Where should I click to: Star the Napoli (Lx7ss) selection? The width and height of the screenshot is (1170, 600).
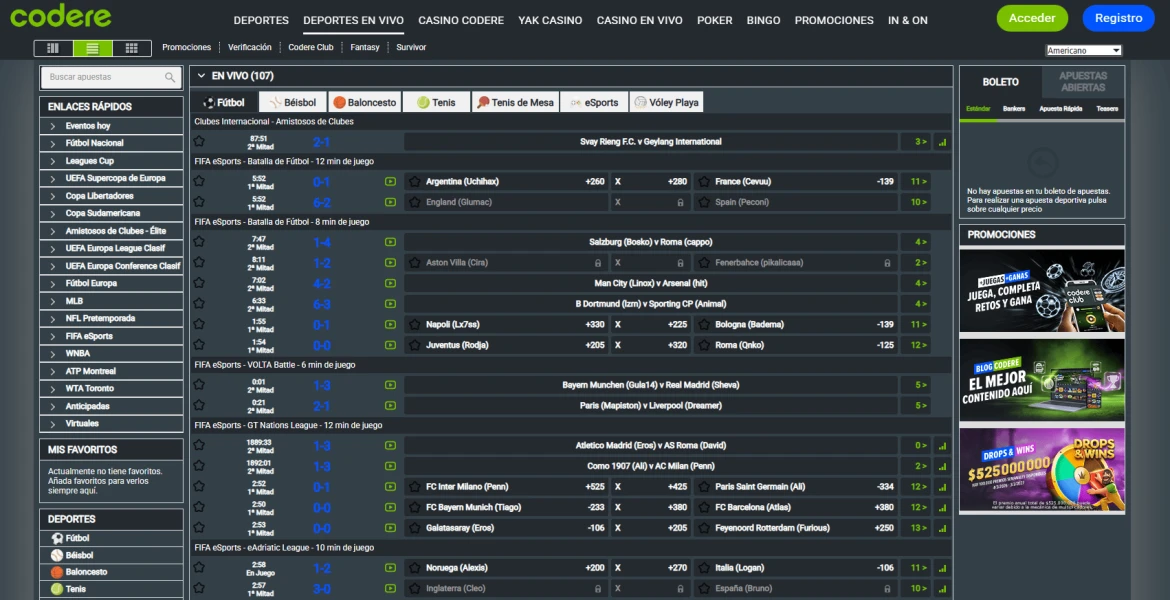(x=415, y=325)
